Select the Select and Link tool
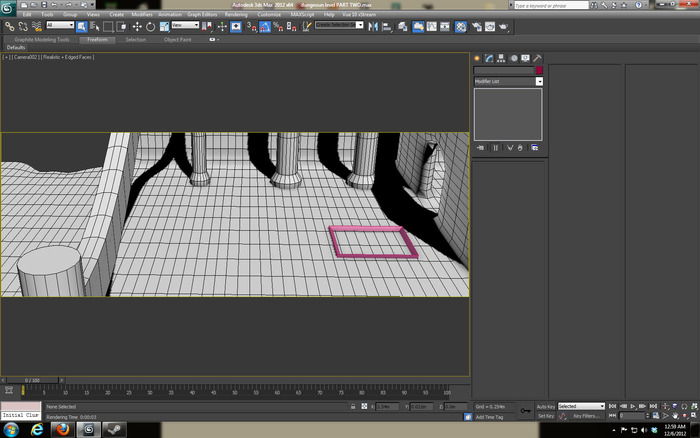The width and height of the screenshot is (700, 438). (9, 27)
